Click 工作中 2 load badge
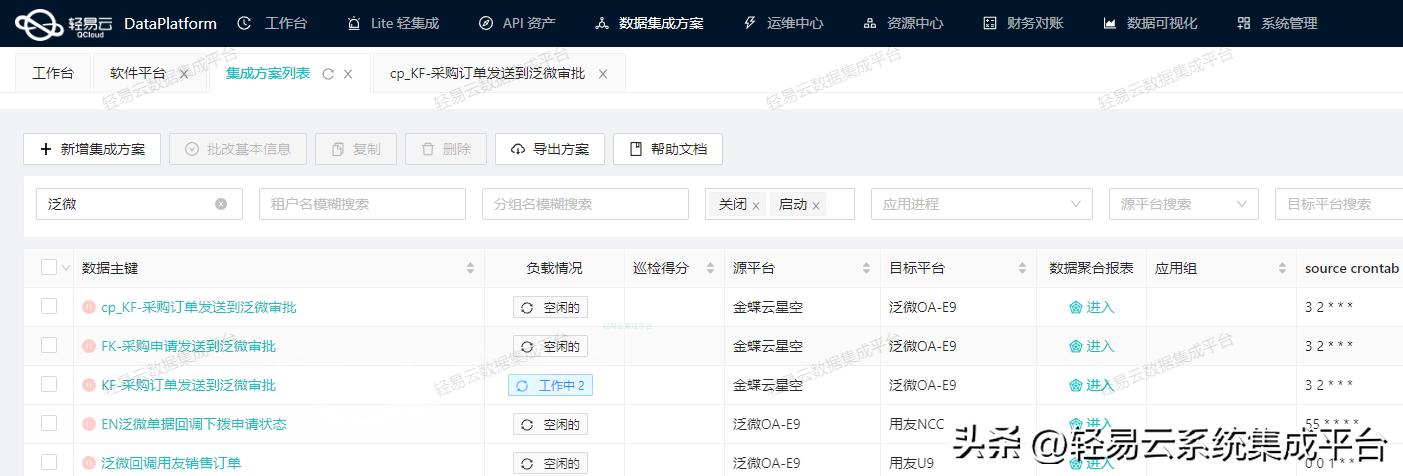Viewport: 1403px width, 476px height. 550,385
